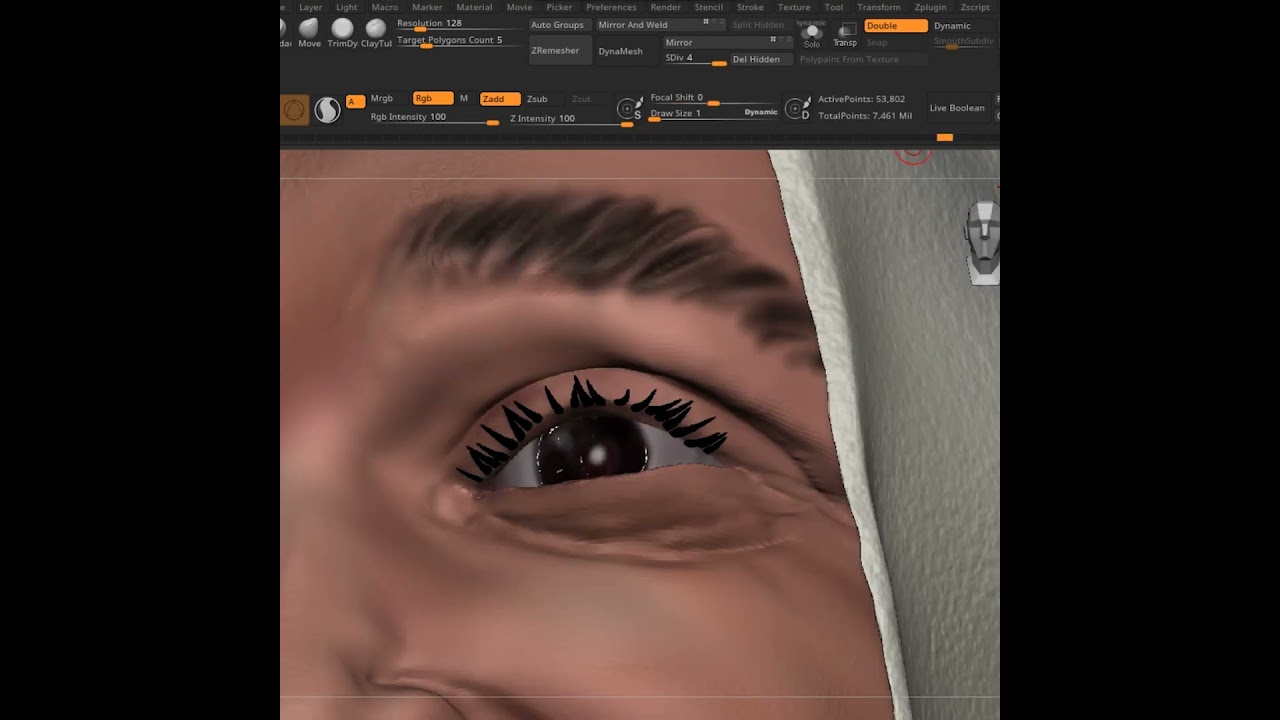Viewport: 1280px width, 720px height.
Task: Click the head orientation view cube
Action: 984,240
